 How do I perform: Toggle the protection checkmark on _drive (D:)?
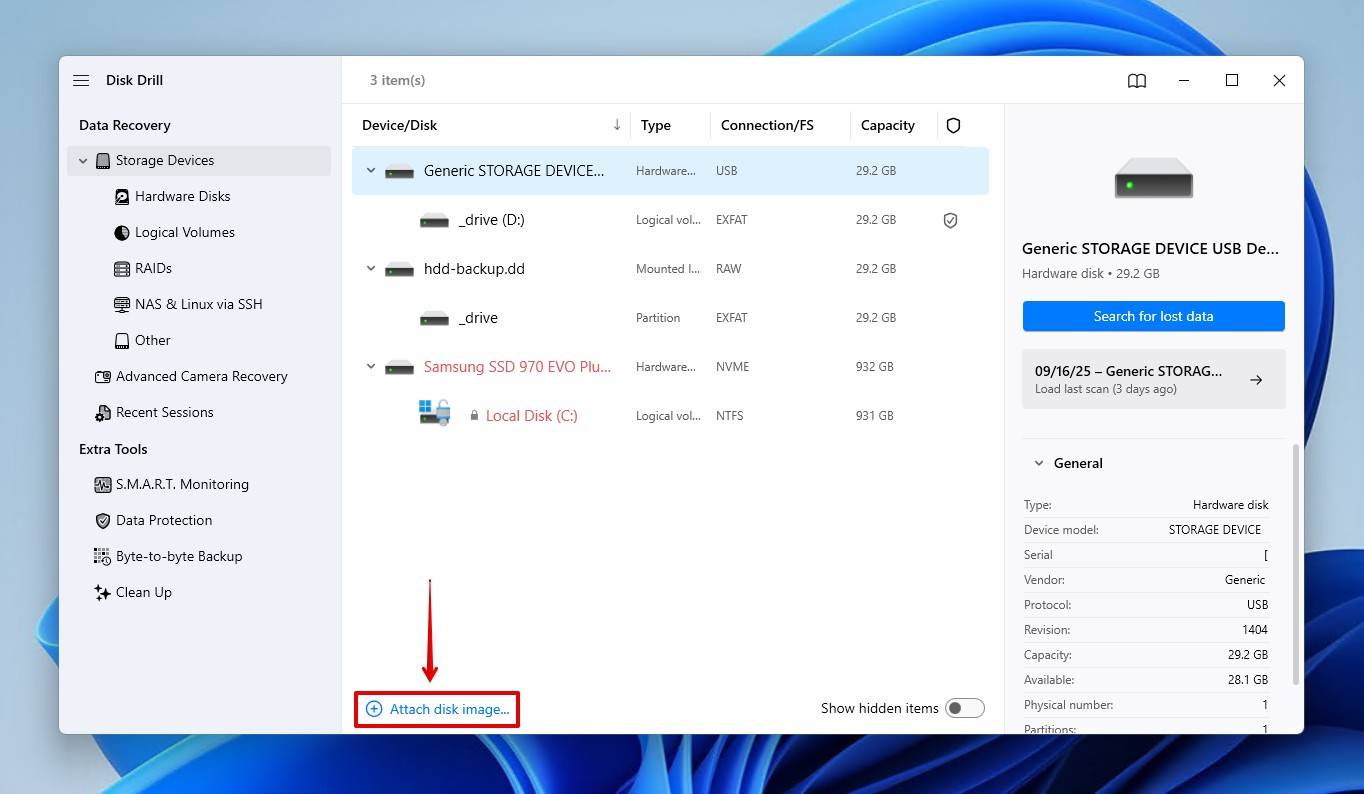[x=950, y=220]
